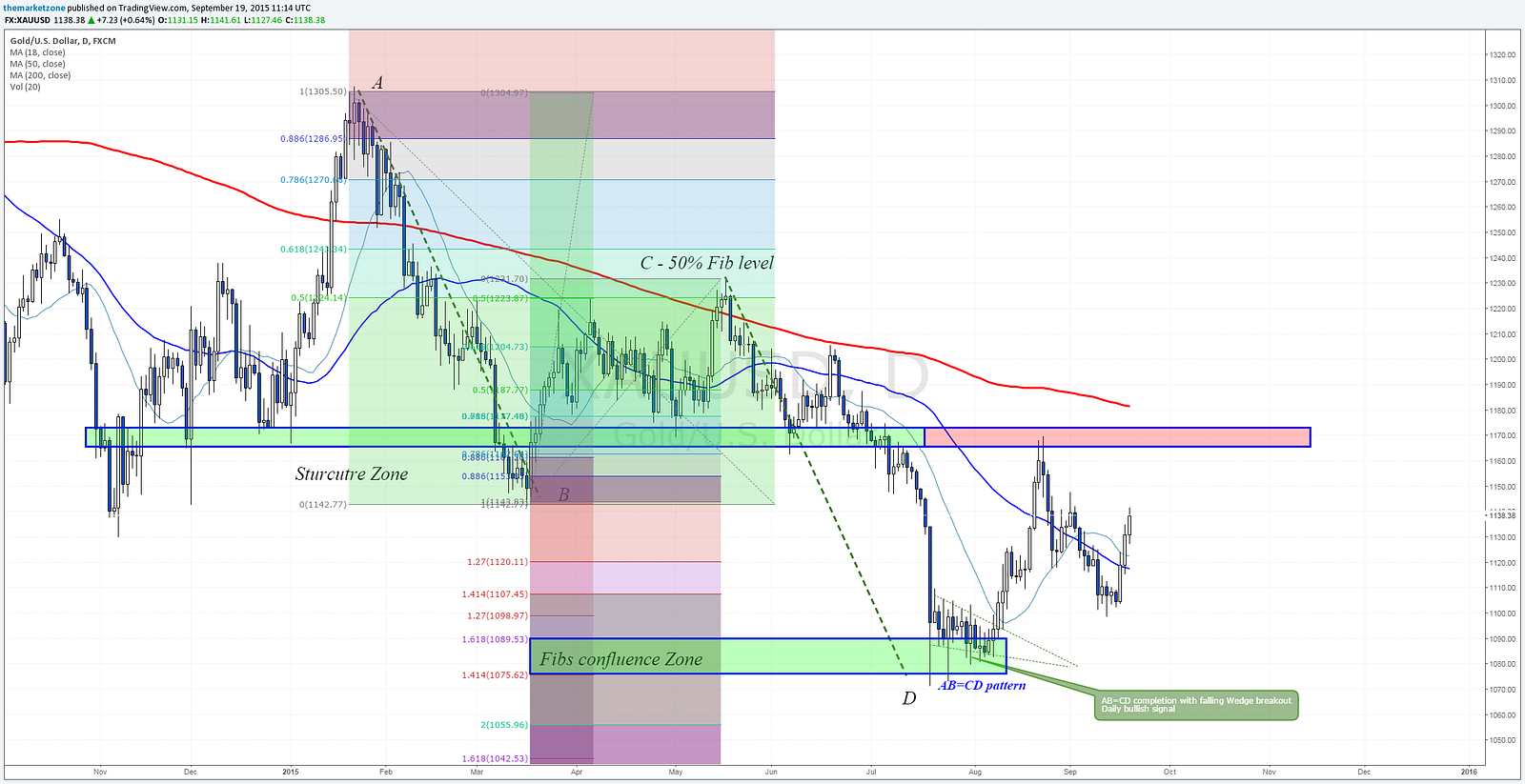1525x784 pixels.
Task: Click '1320.00' on the price axis
Action: 1503,55
